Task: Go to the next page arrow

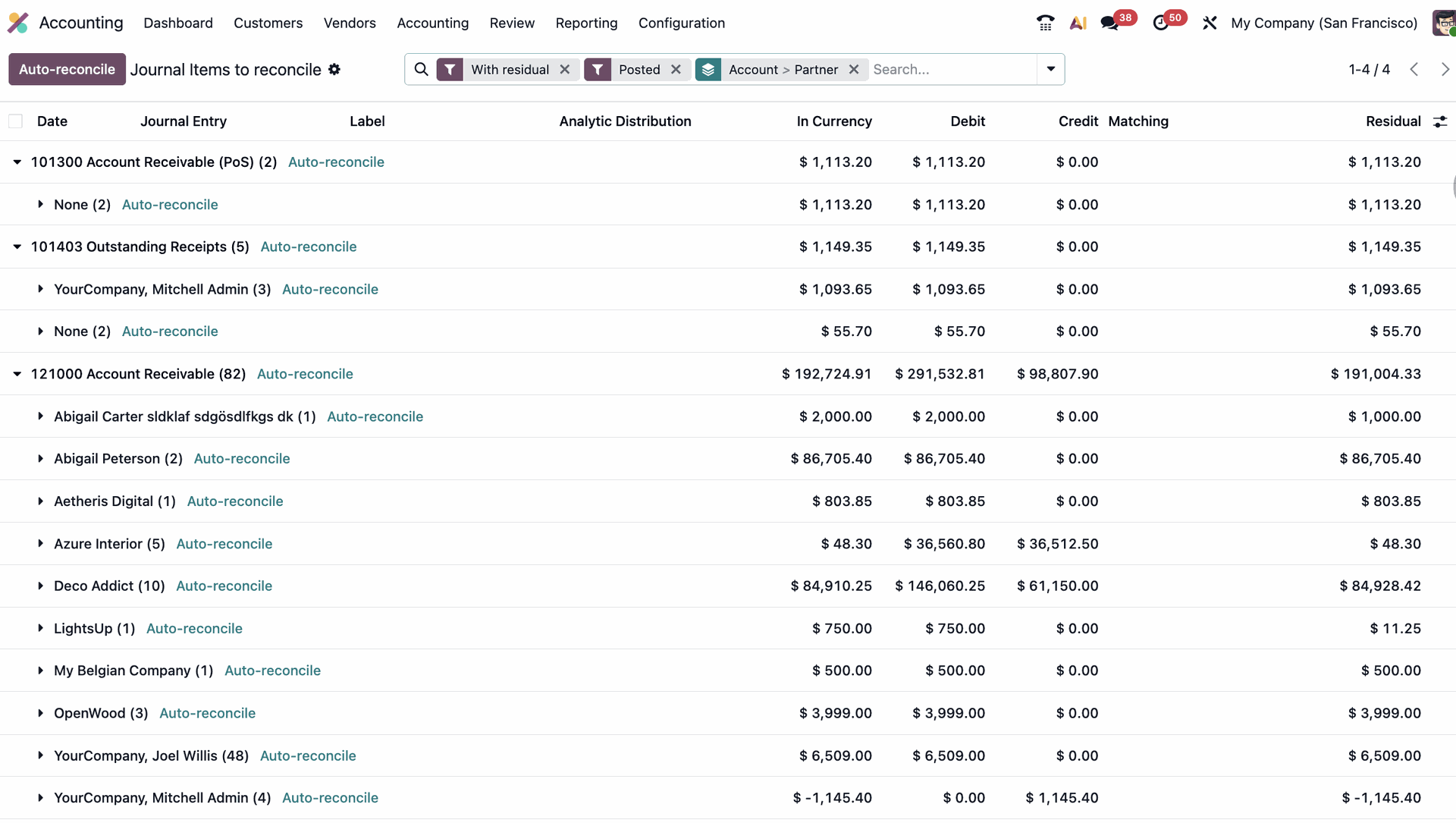Action: [x=1445, y=69]
